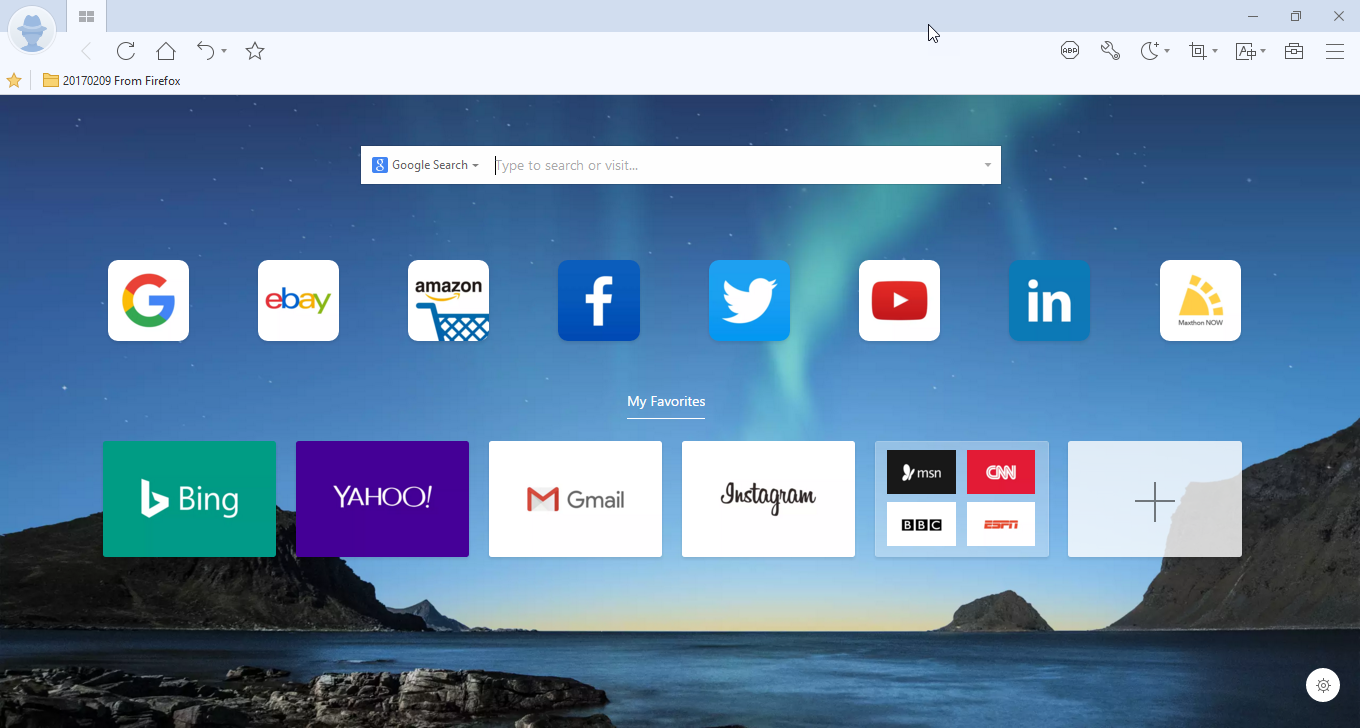This screenshot has width=1360, height=728.
Task: Toggle the yellow star on the favorites bar
Action: 14,80
